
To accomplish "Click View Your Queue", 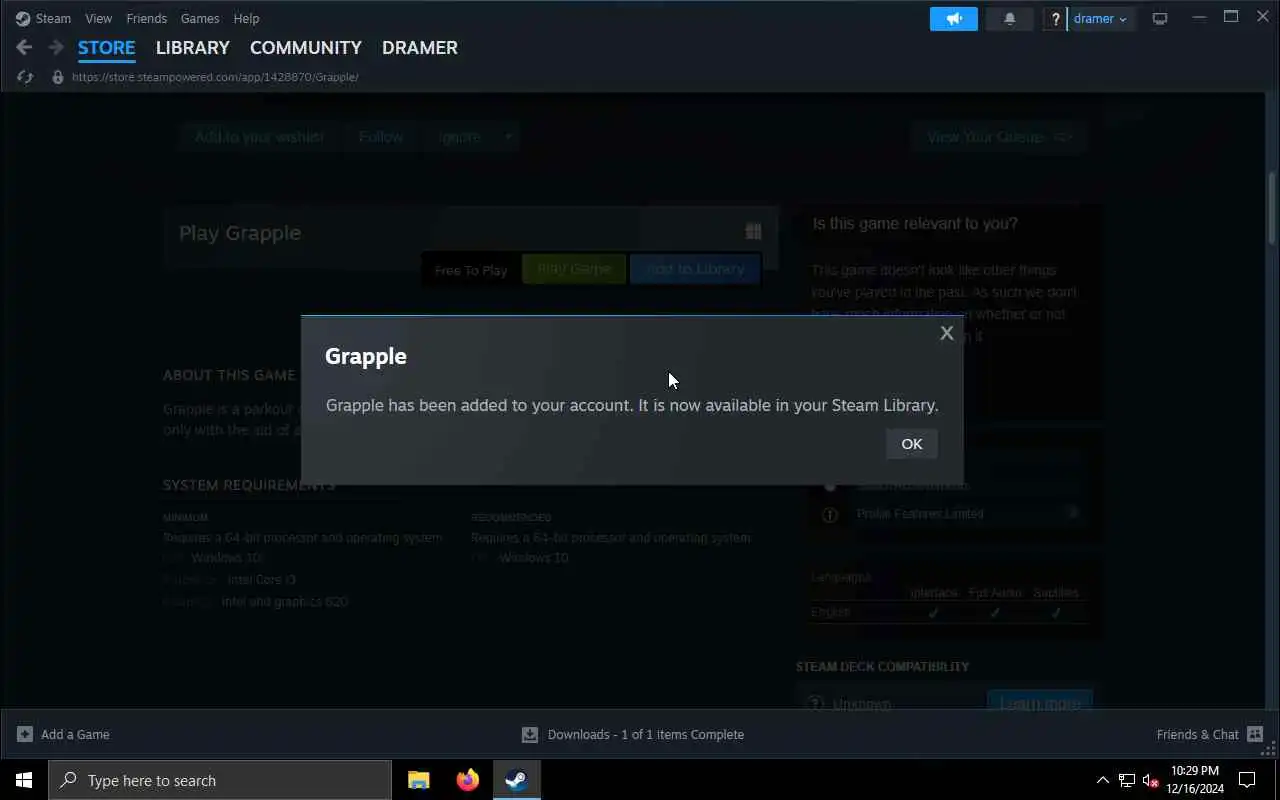I will [998, 137].
